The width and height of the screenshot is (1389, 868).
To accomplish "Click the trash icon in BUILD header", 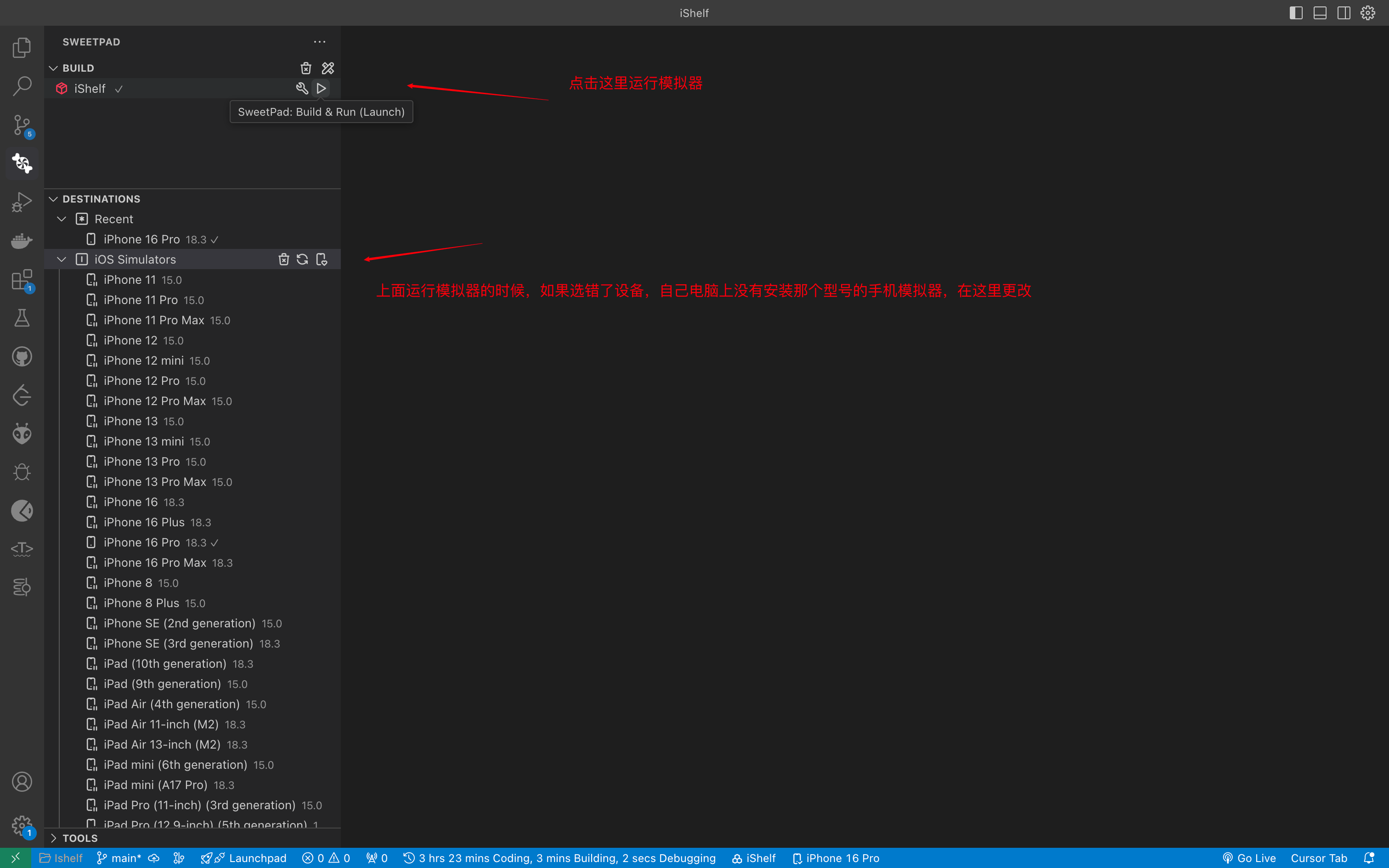I will (306, 68).
